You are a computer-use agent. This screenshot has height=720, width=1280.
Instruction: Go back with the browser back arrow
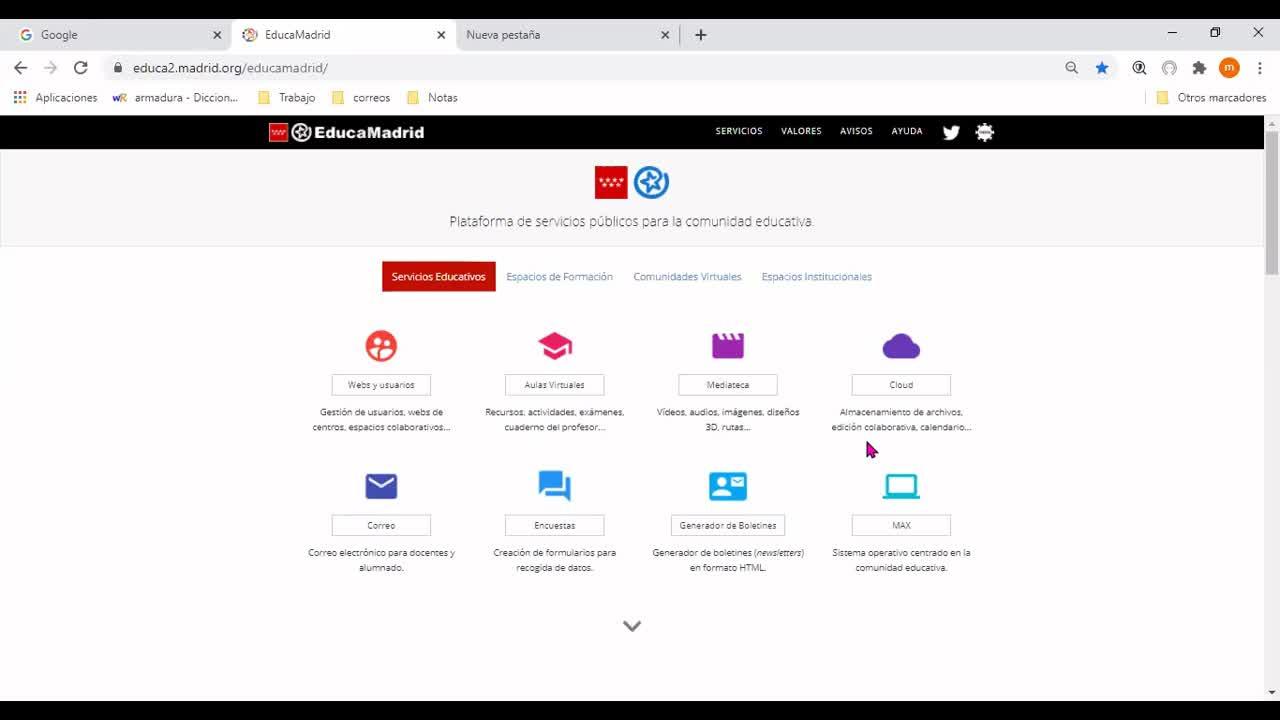point(21,68)
